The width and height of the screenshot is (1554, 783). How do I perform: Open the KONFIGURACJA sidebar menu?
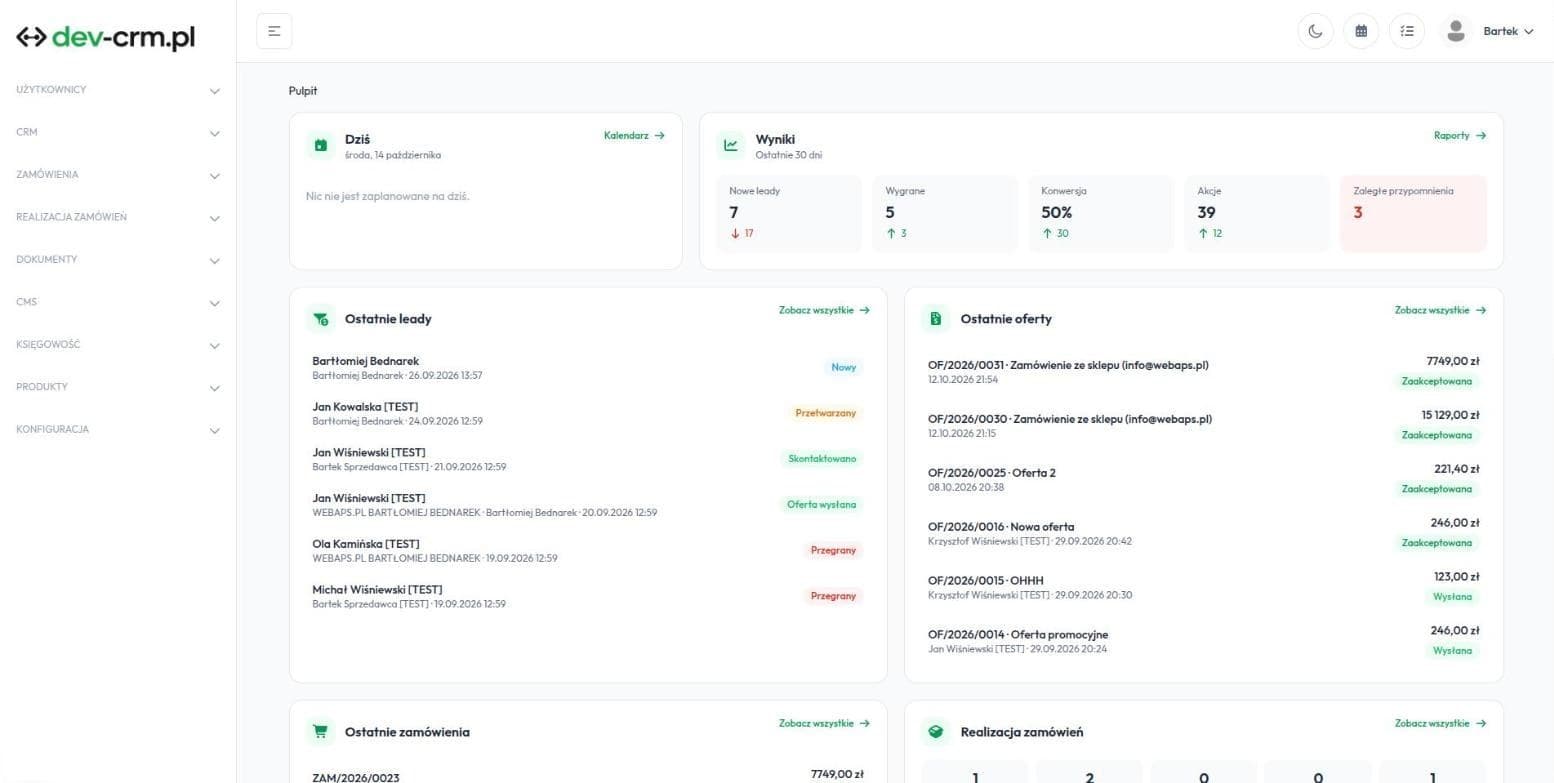click(118, 430)
